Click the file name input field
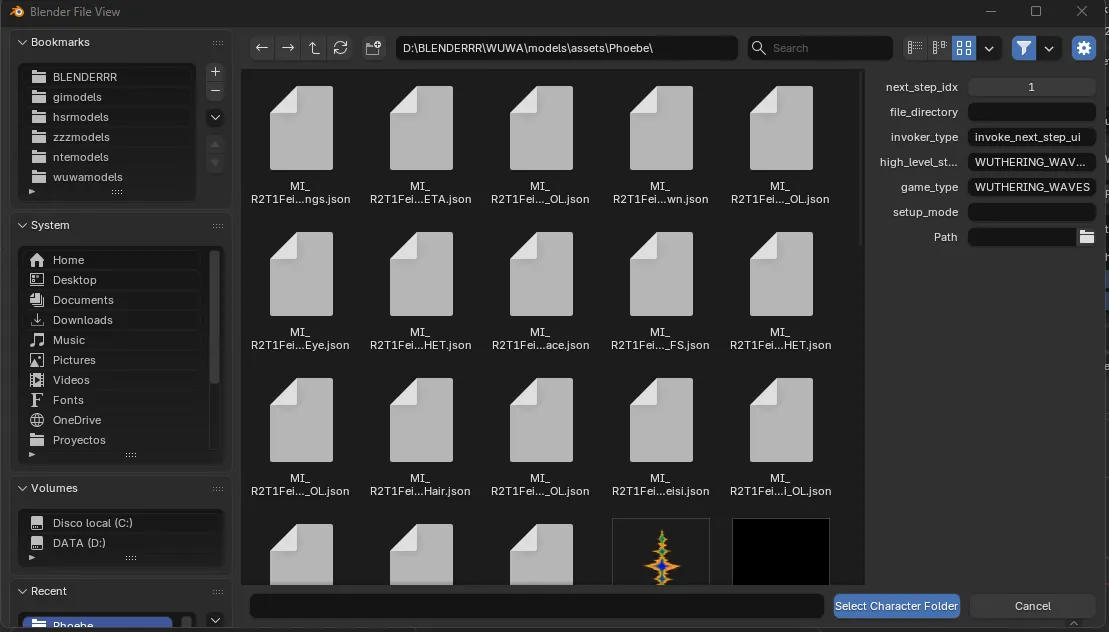1109x632 pixels. [x=536, y=606]
